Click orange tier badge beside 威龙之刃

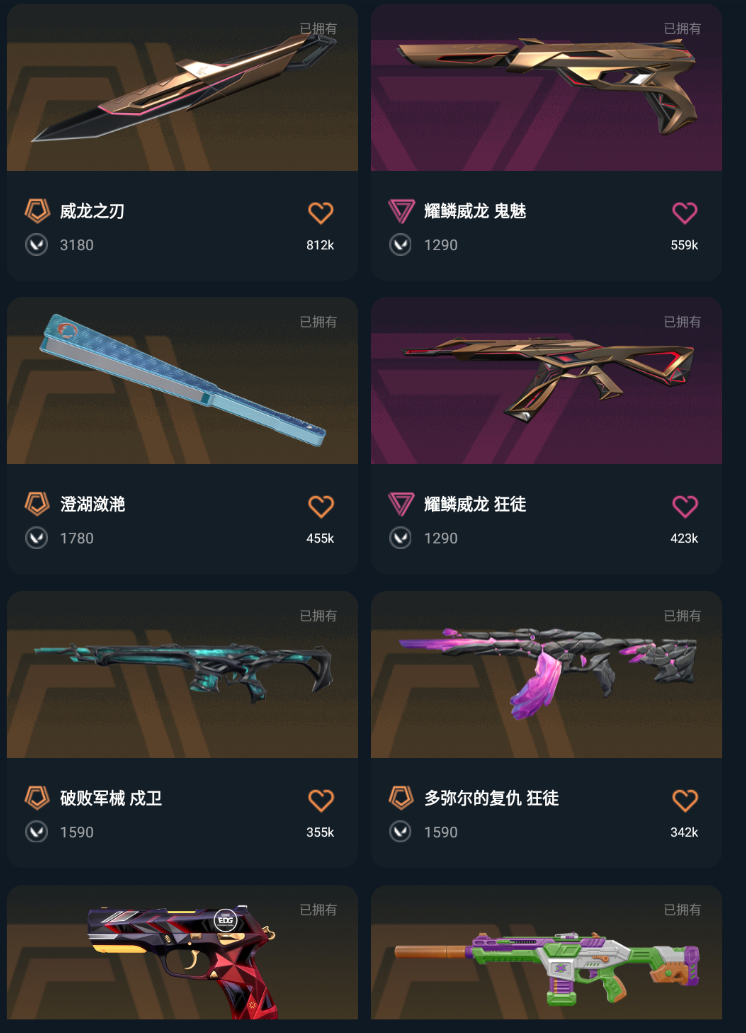click(37, 211)
